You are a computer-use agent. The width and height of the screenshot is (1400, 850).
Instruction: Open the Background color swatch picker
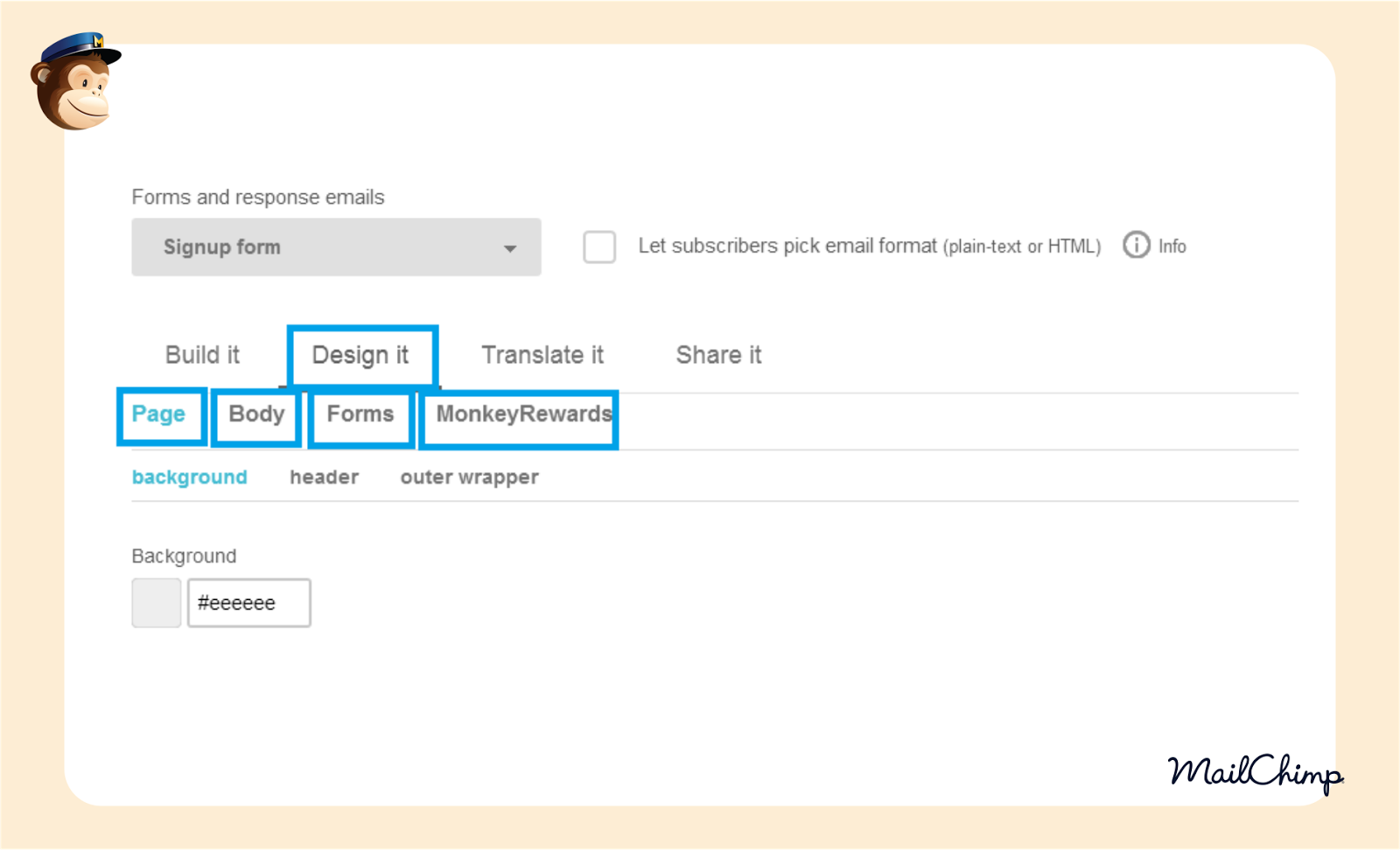(x=157, y=603)
